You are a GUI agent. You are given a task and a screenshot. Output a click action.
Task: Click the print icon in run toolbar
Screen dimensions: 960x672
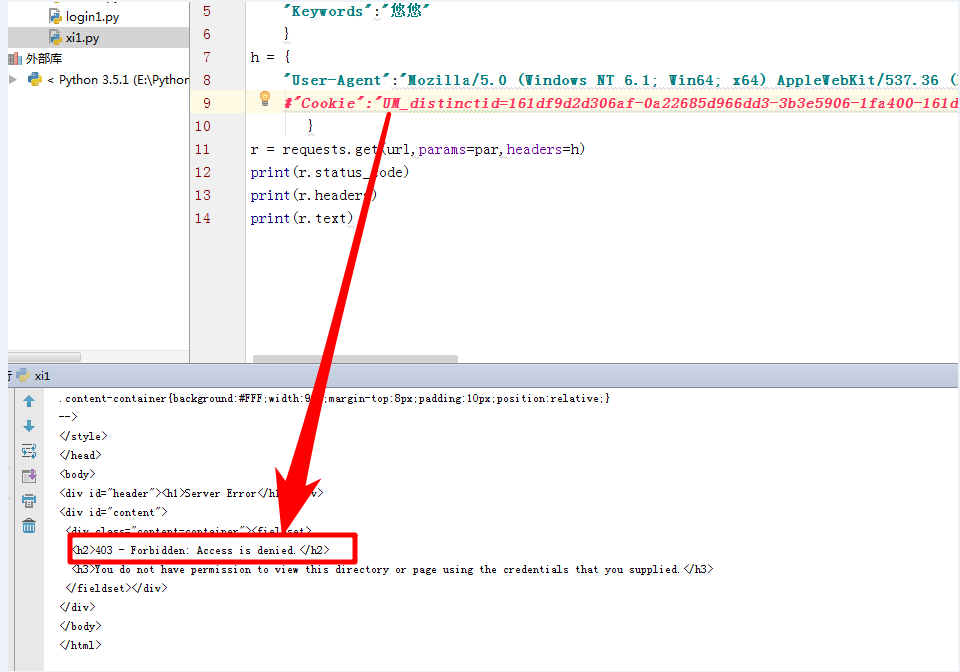[x=29, y=501]
